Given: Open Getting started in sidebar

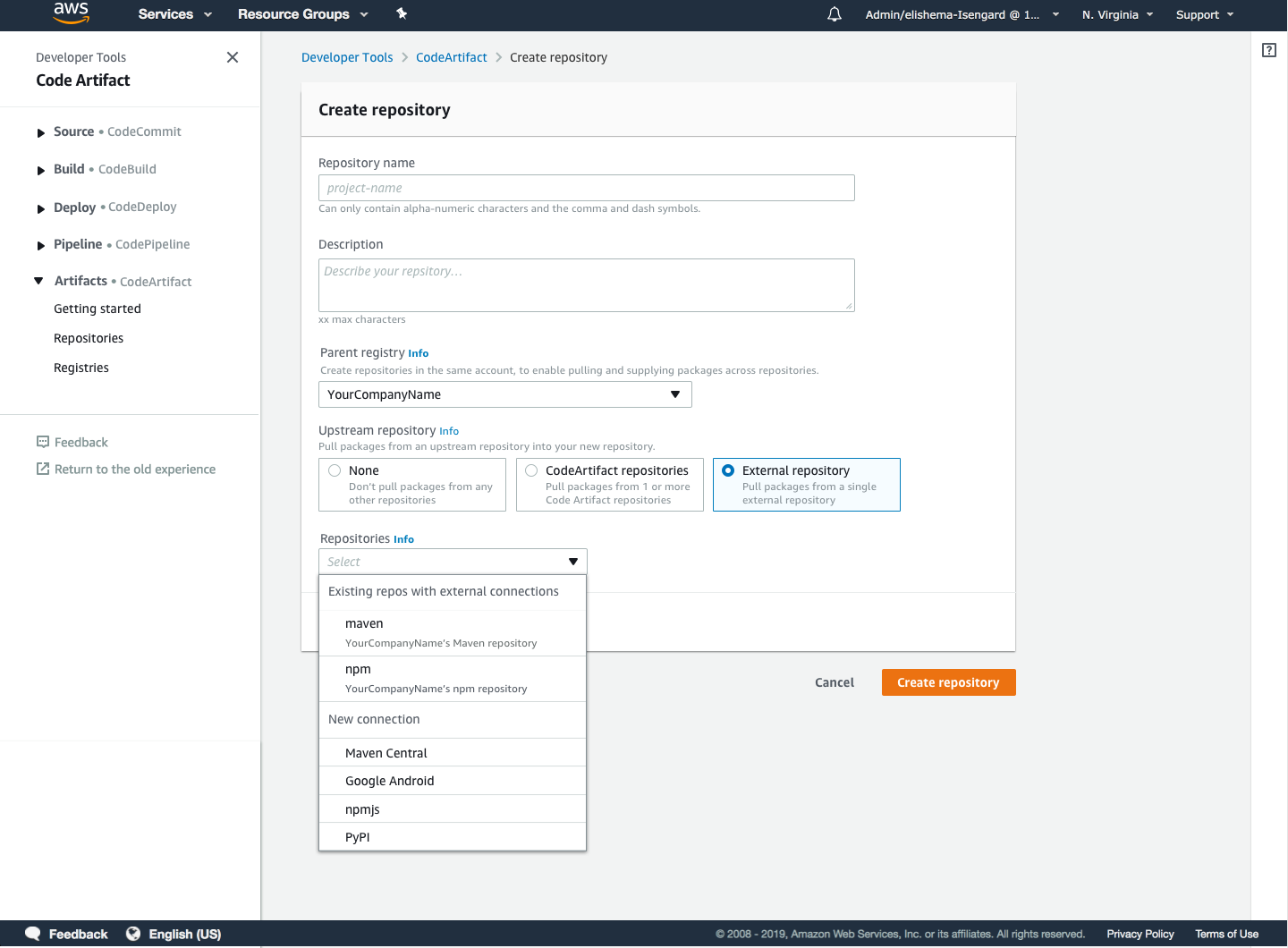Looking at the screenshot, I should point(97,309).
